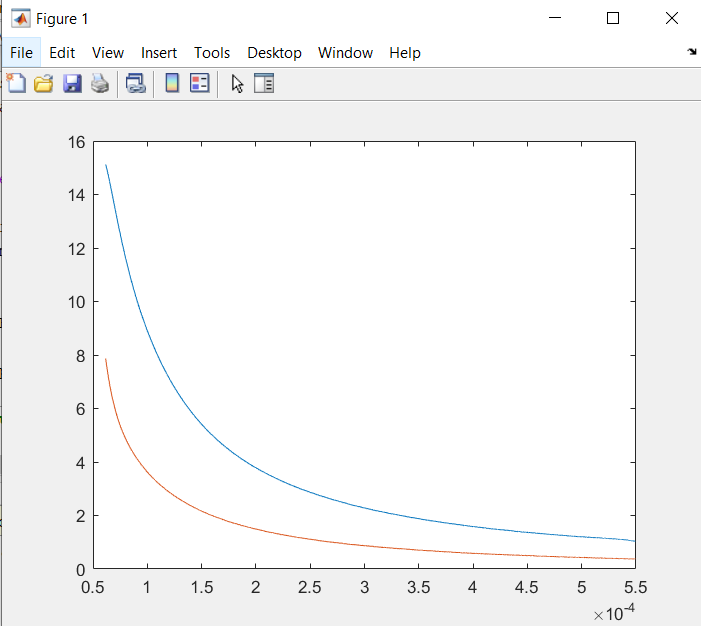Click the y-axis tick label 6

80,409
